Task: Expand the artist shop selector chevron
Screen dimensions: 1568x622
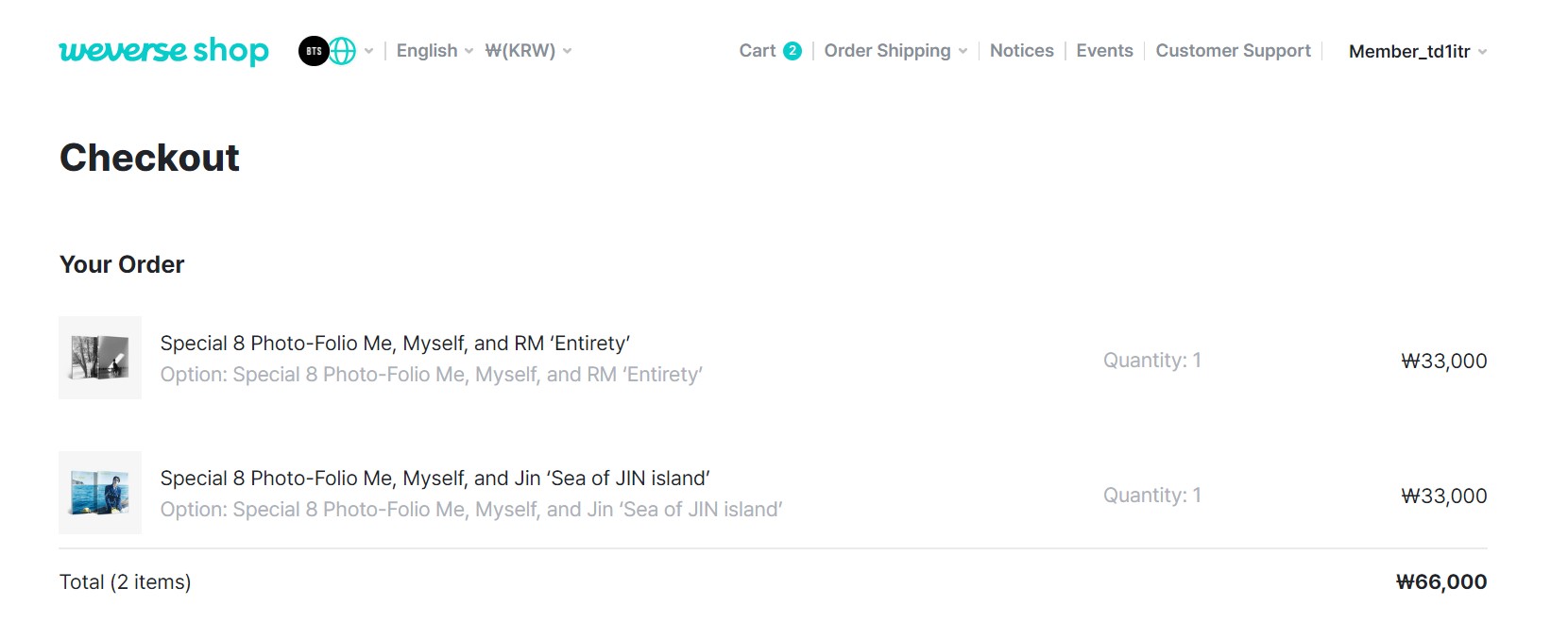Action: [x=369, y=51]
